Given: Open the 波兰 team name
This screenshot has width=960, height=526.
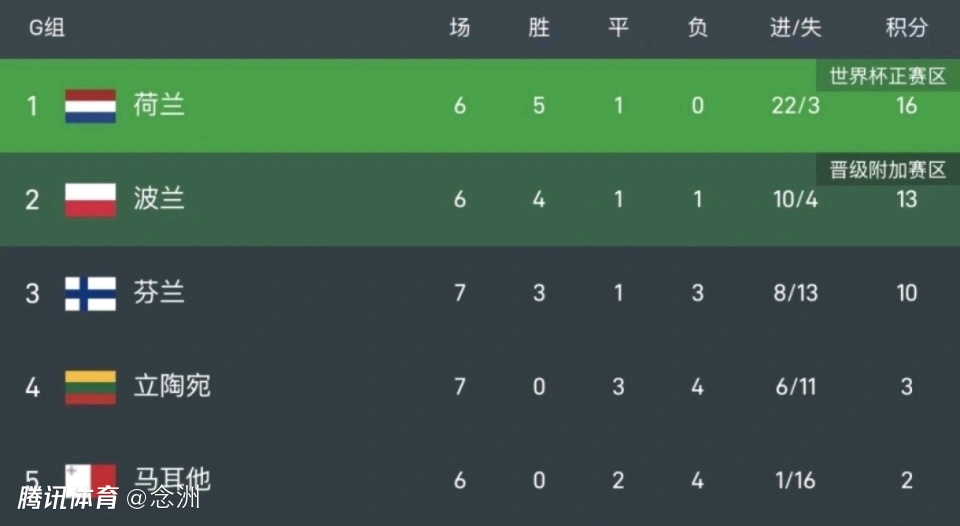Looking at the screenshot, I should point(160,199).
